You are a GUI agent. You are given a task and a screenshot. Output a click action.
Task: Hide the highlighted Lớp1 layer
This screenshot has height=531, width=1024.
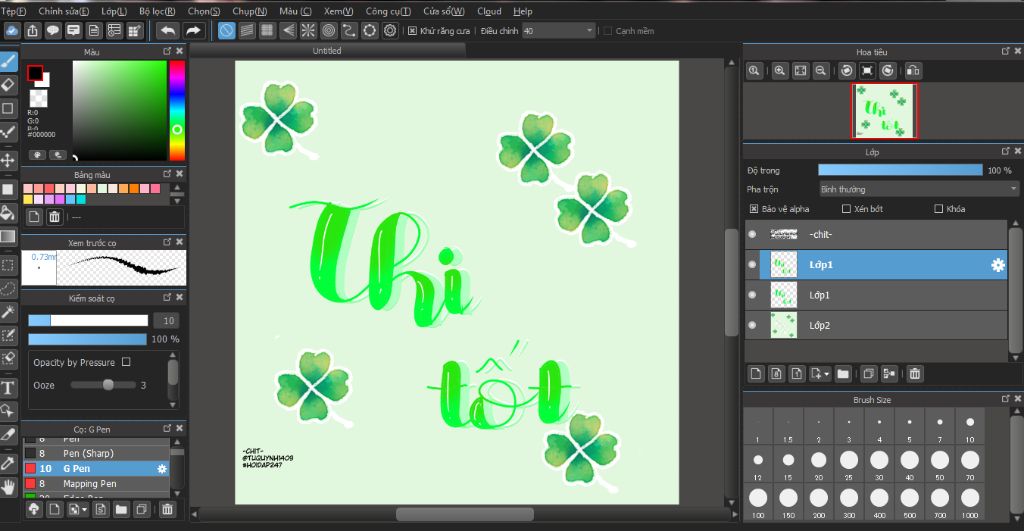[752, 265]
